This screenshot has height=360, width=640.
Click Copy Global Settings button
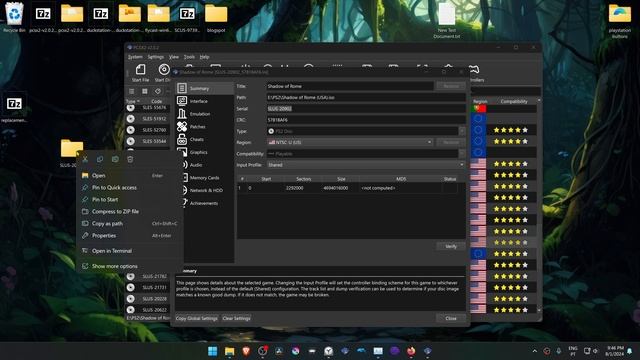197,318
